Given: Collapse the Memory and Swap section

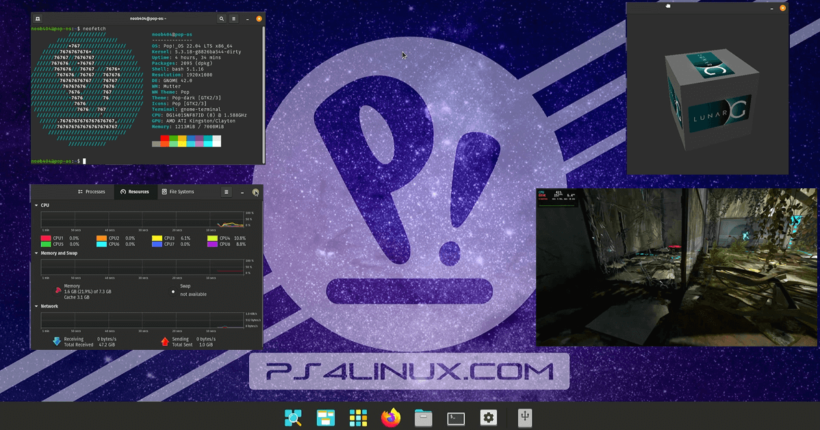Looking at the screenshot, I should 36,253.
